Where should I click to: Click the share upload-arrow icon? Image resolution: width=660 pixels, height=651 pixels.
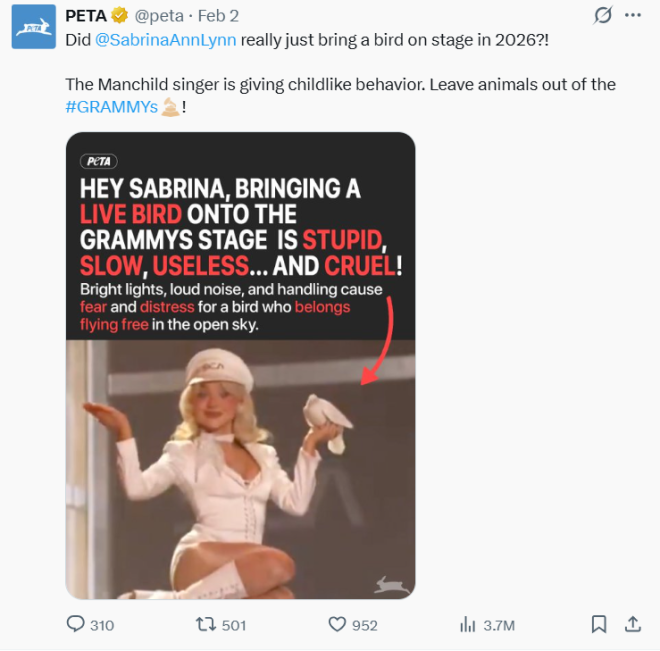click(x=632, y=624)
